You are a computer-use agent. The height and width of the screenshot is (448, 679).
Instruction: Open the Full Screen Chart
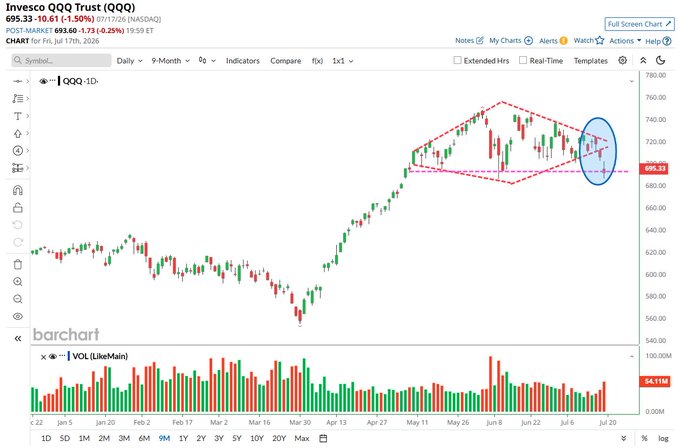[x=639, y=24]
